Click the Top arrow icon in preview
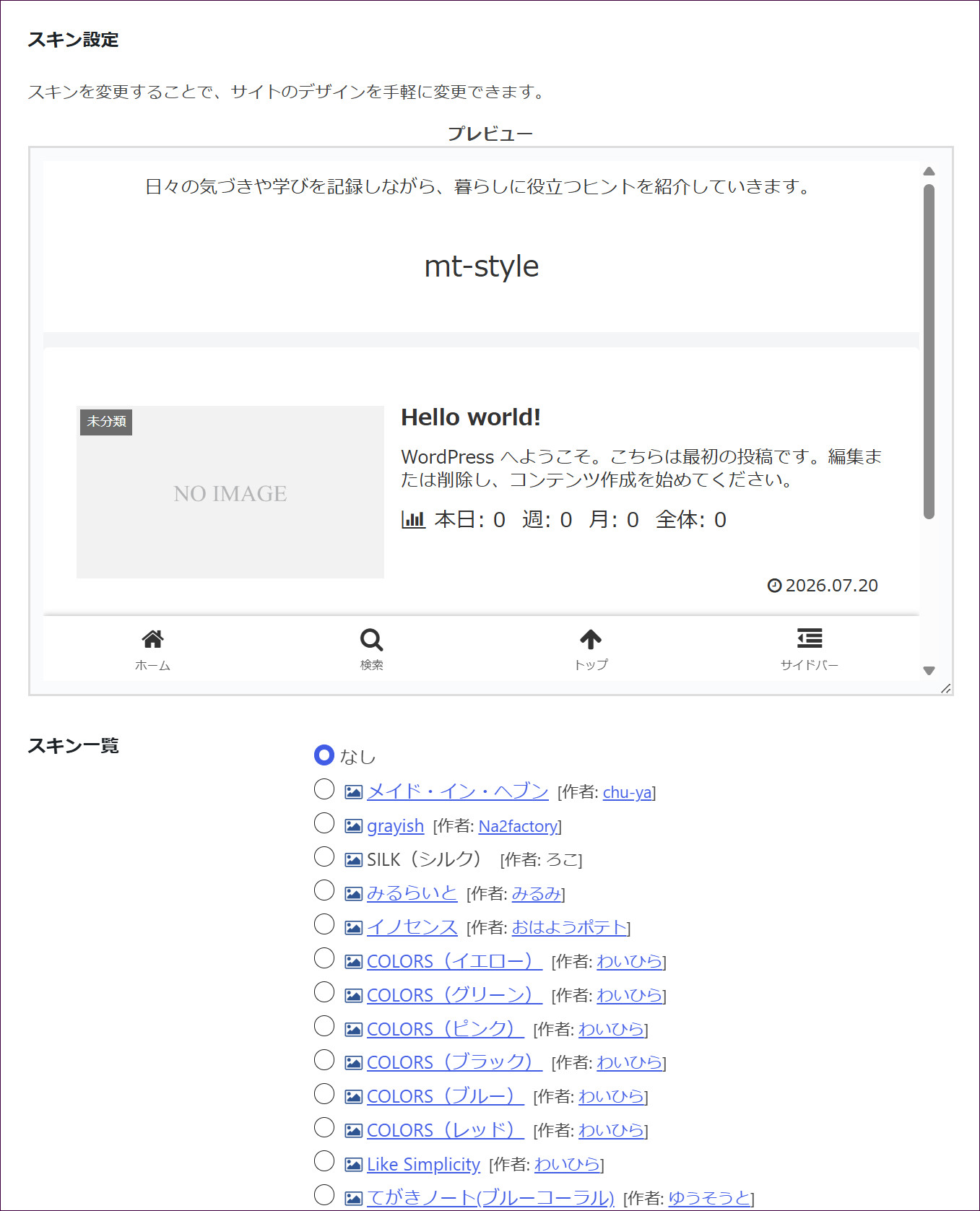980x1211 pixels. click(x=591, y=639)
